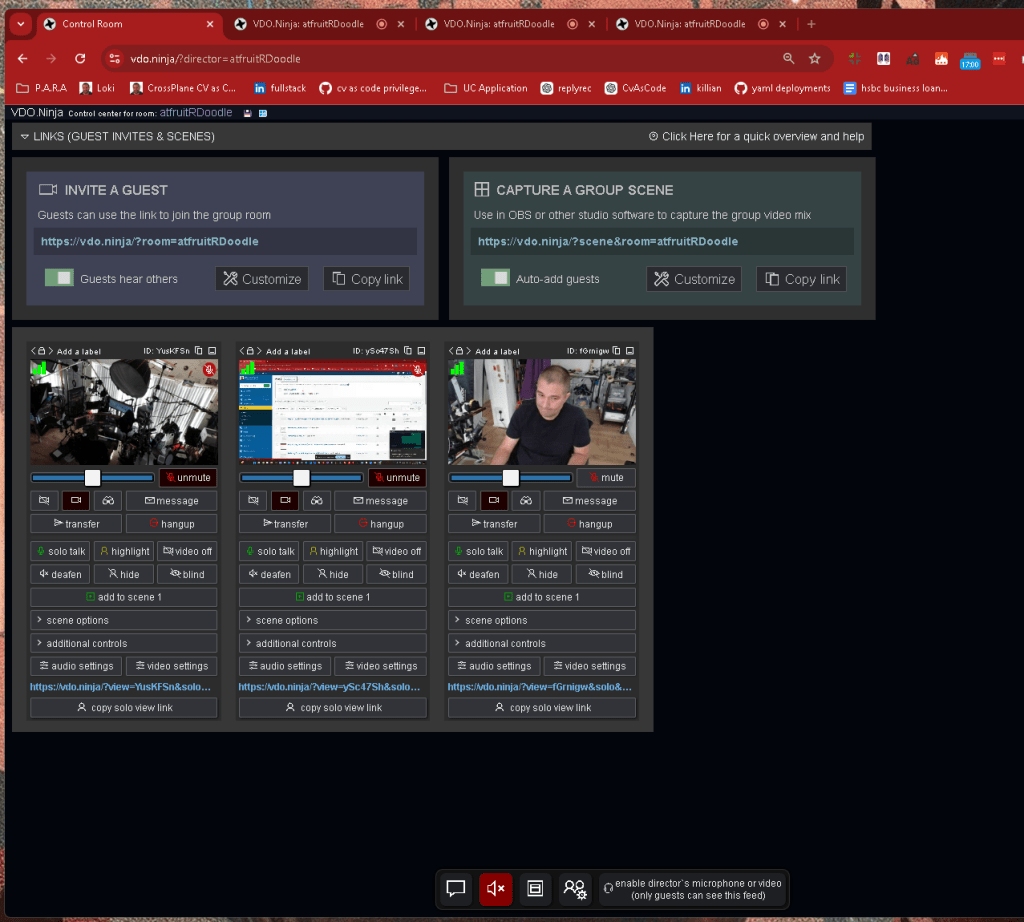The height and width of the screenshot is (922, 1024).
Task: Click red camera record icon for YusKFSn
Action: [x=76, y=501]
